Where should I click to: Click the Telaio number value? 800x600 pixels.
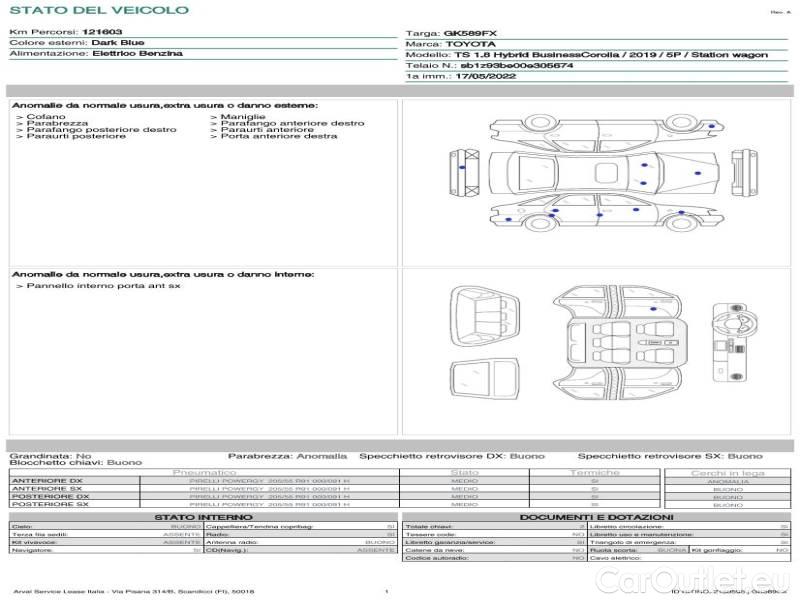[516, 65]
